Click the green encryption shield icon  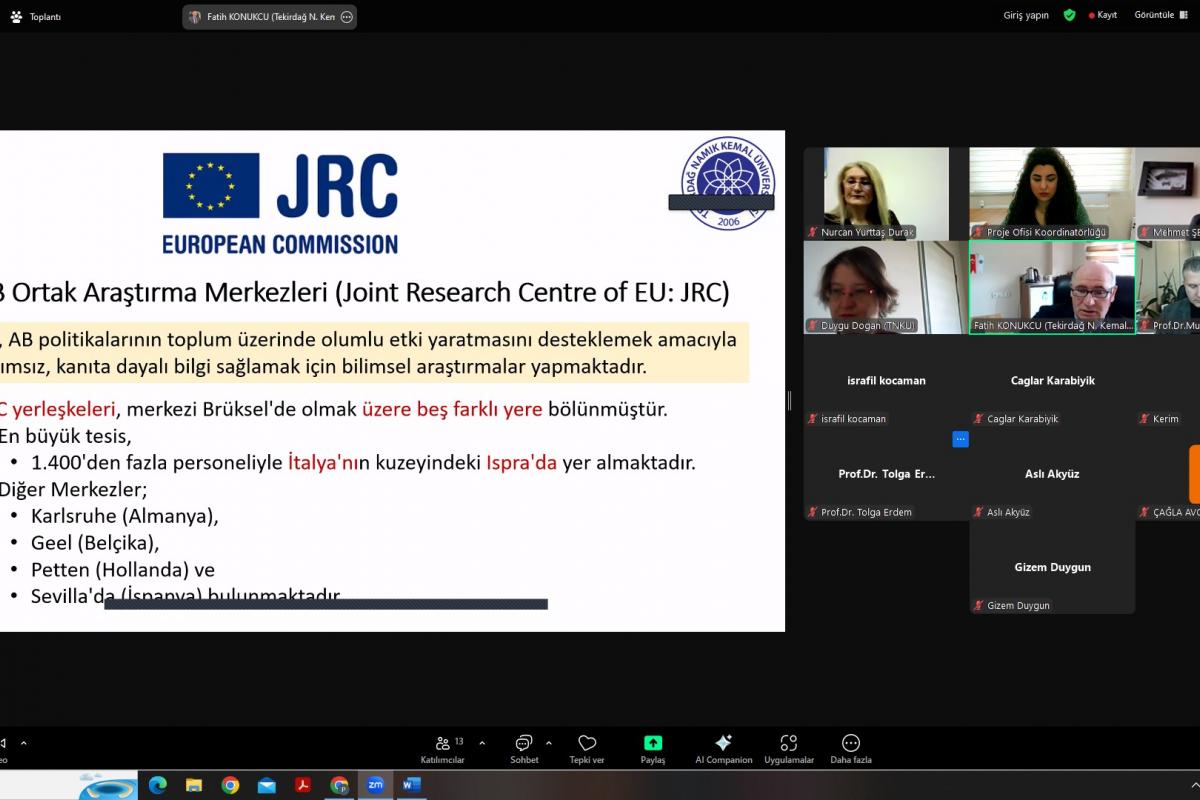1069,15
